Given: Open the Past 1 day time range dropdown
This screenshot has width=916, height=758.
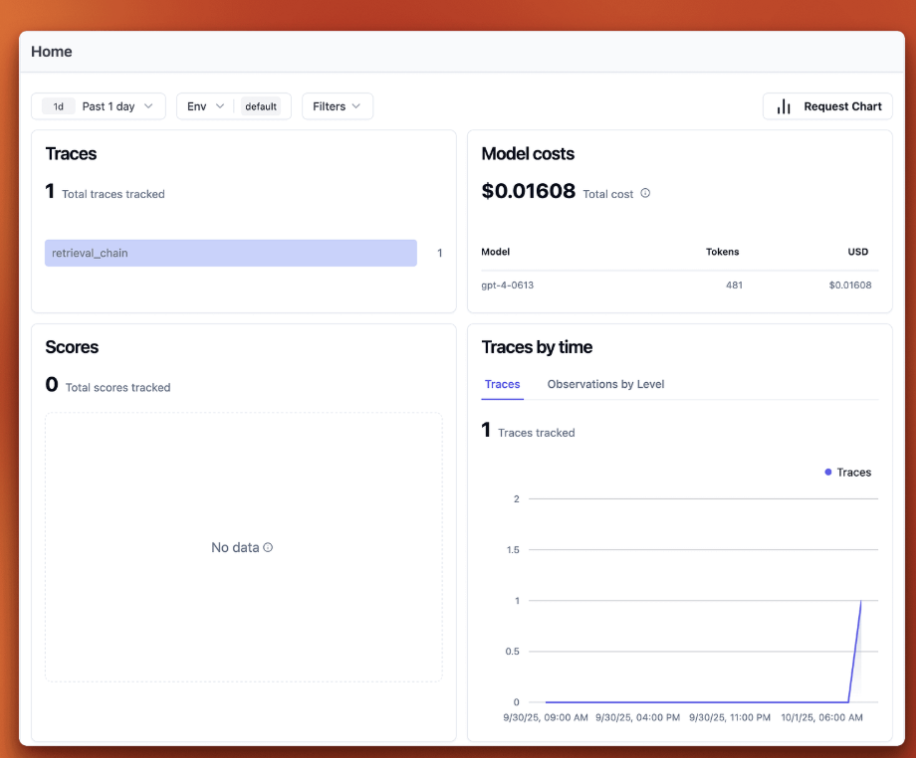Looking at the screenshot, I should 99,106.
